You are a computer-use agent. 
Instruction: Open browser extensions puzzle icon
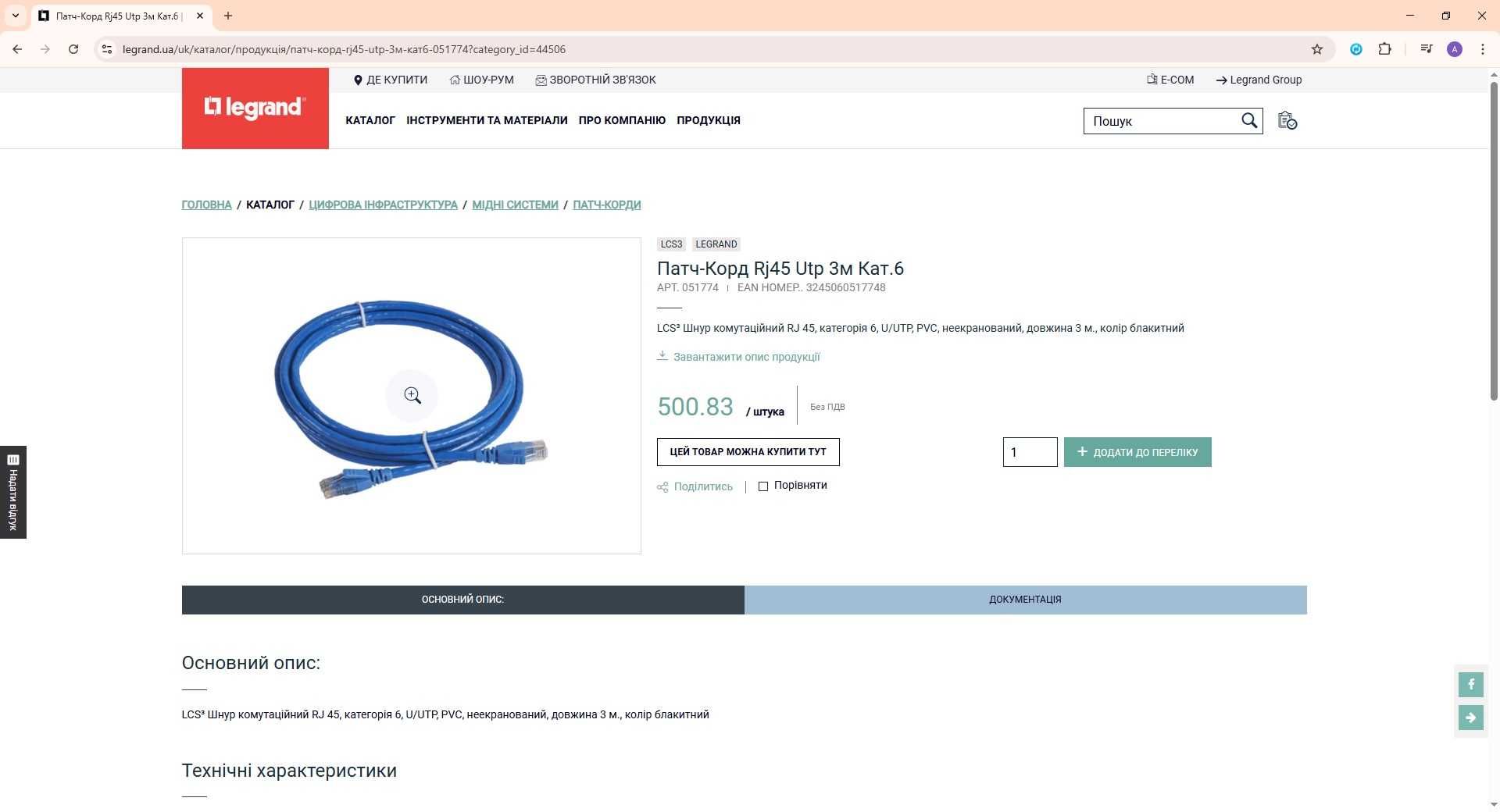click(1384, 49)
